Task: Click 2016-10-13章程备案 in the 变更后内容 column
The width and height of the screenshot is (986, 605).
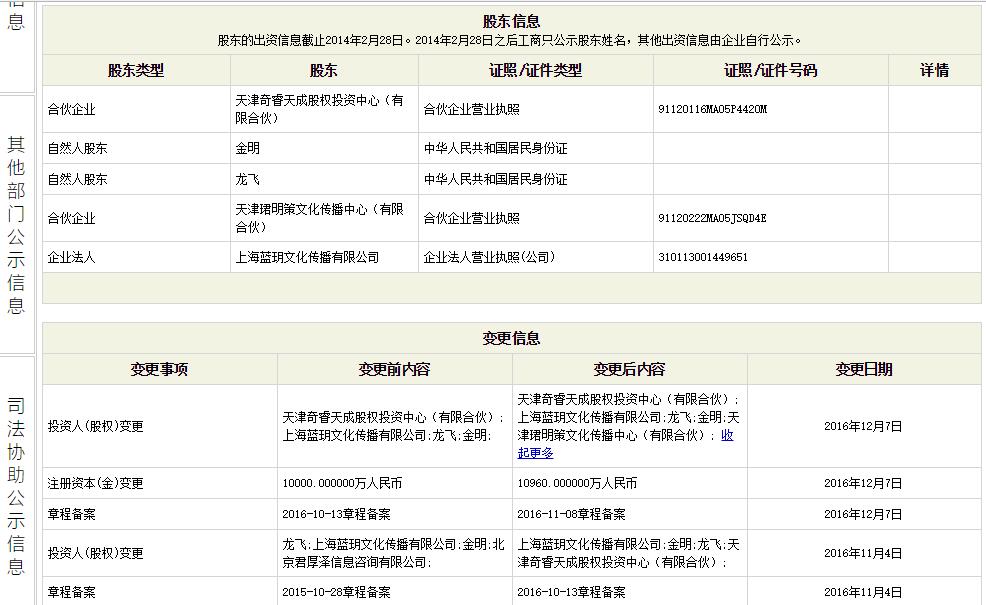Action: [x=572, y=592]
